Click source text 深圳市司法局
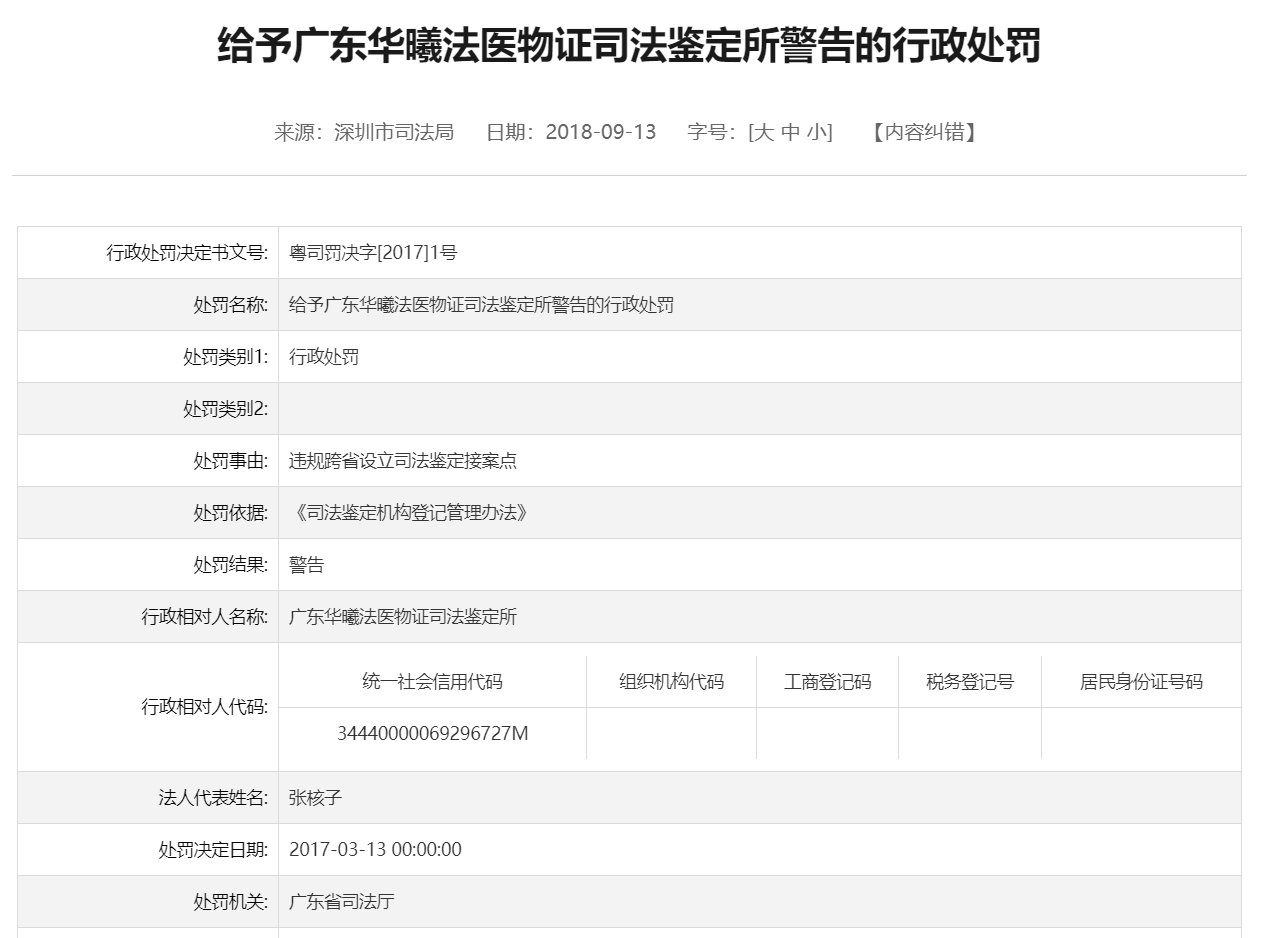Image resolution: width=1288 pixels, height=938 pixels. coord(394,132)
